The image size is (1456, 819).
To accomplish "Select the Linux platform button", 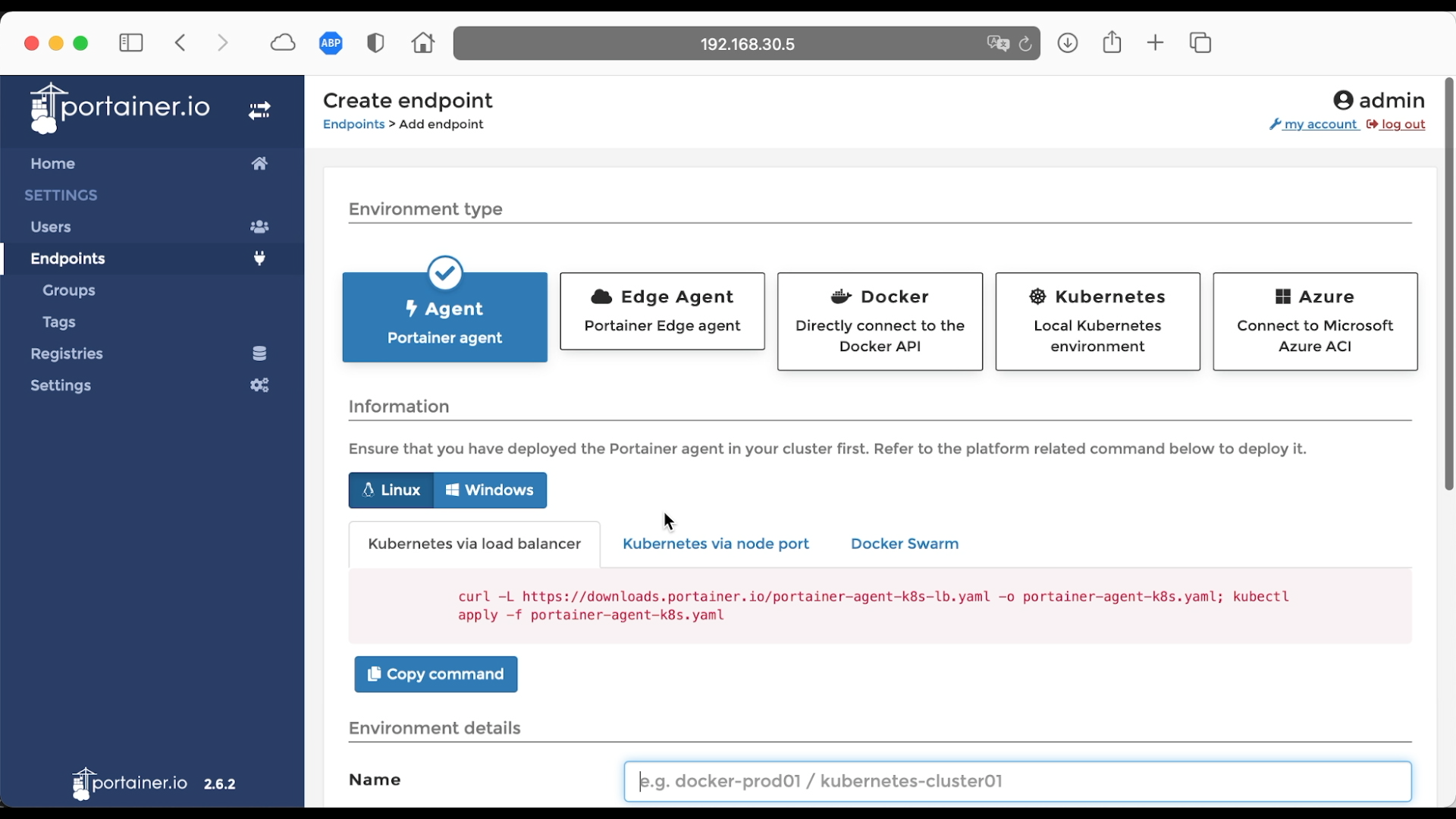I will pos(391,491).
